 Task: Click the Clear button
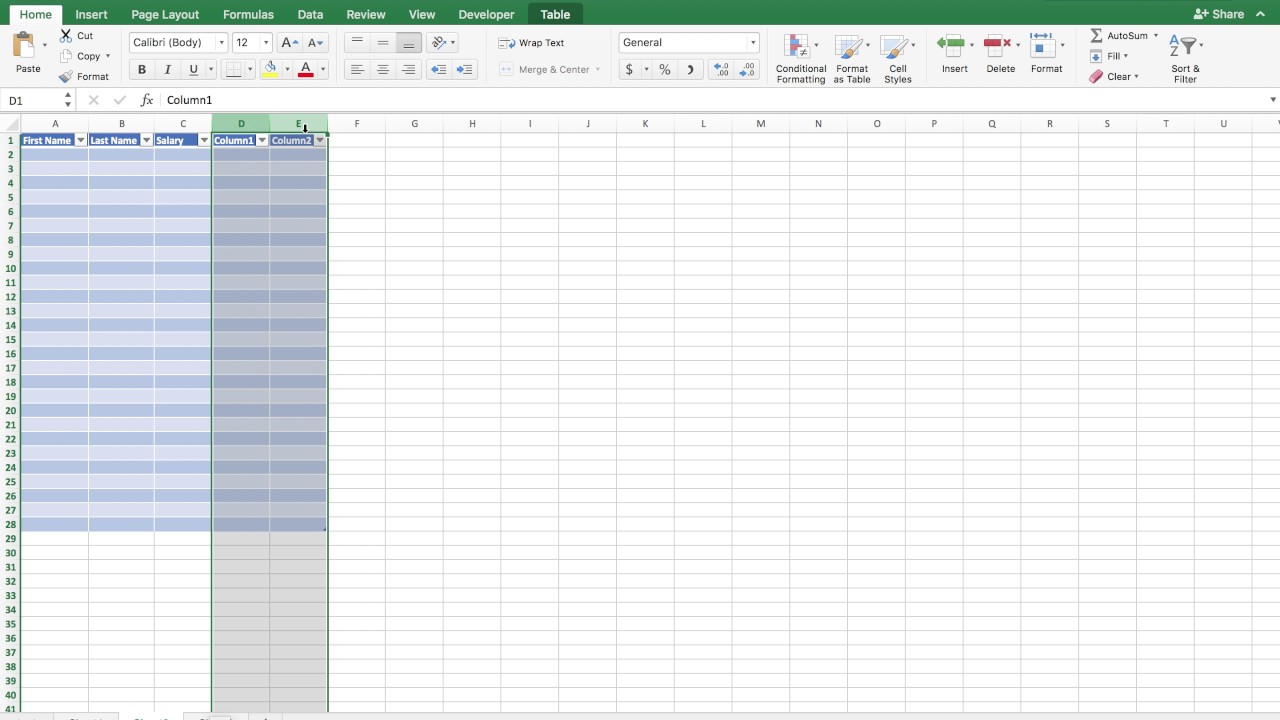pos(1113,77)
